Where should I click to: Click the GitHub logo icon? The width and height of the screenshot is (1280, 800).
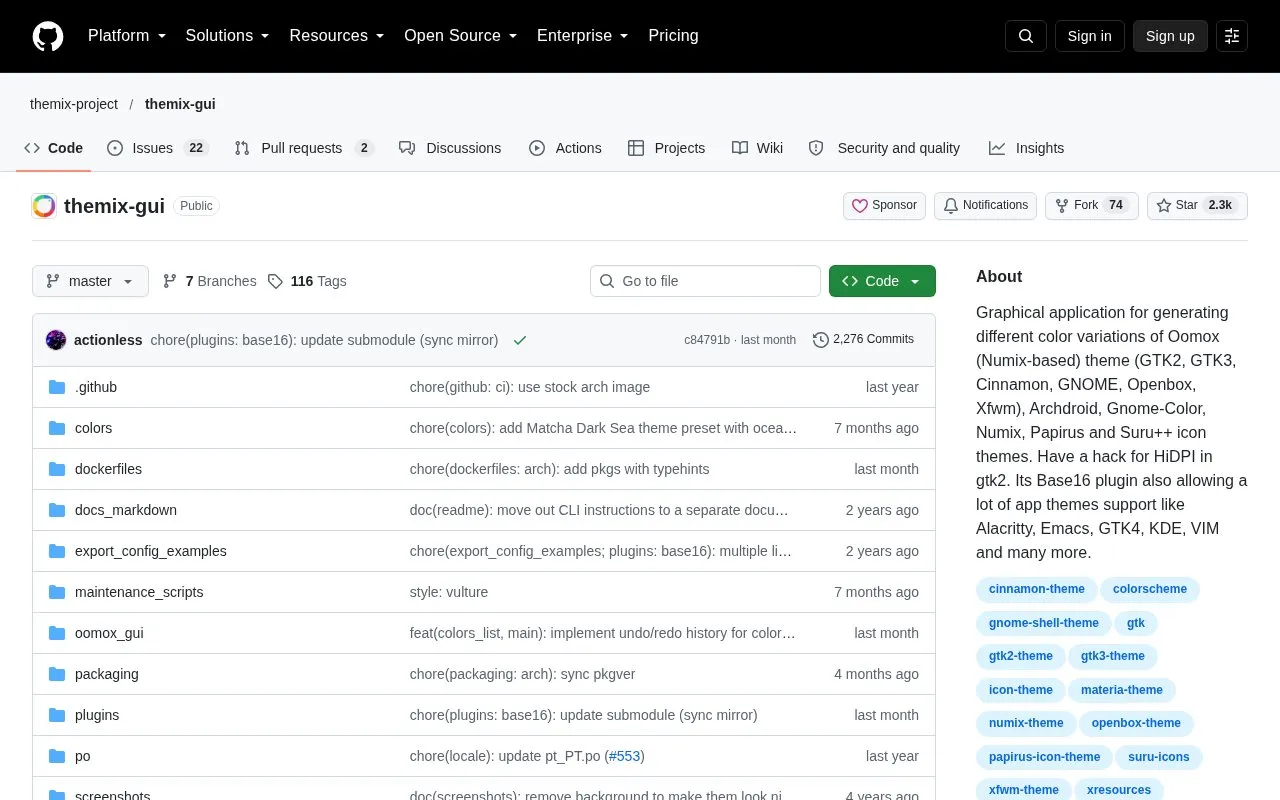coord(48,36)
